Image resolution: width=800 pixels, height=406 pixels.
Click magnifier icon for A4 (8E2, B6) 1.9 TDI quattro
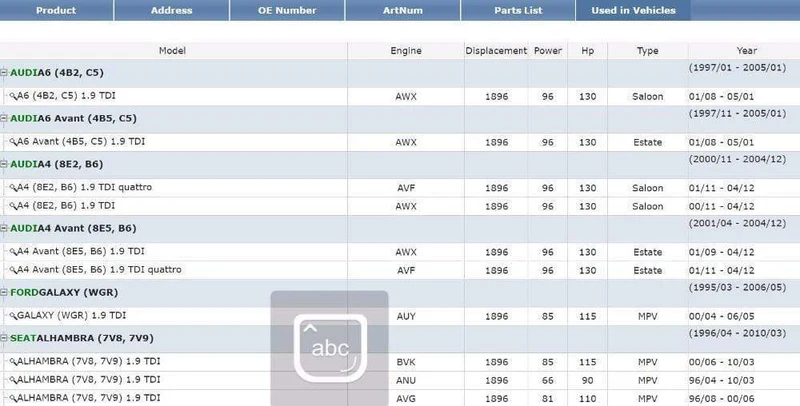coord(13,188)
